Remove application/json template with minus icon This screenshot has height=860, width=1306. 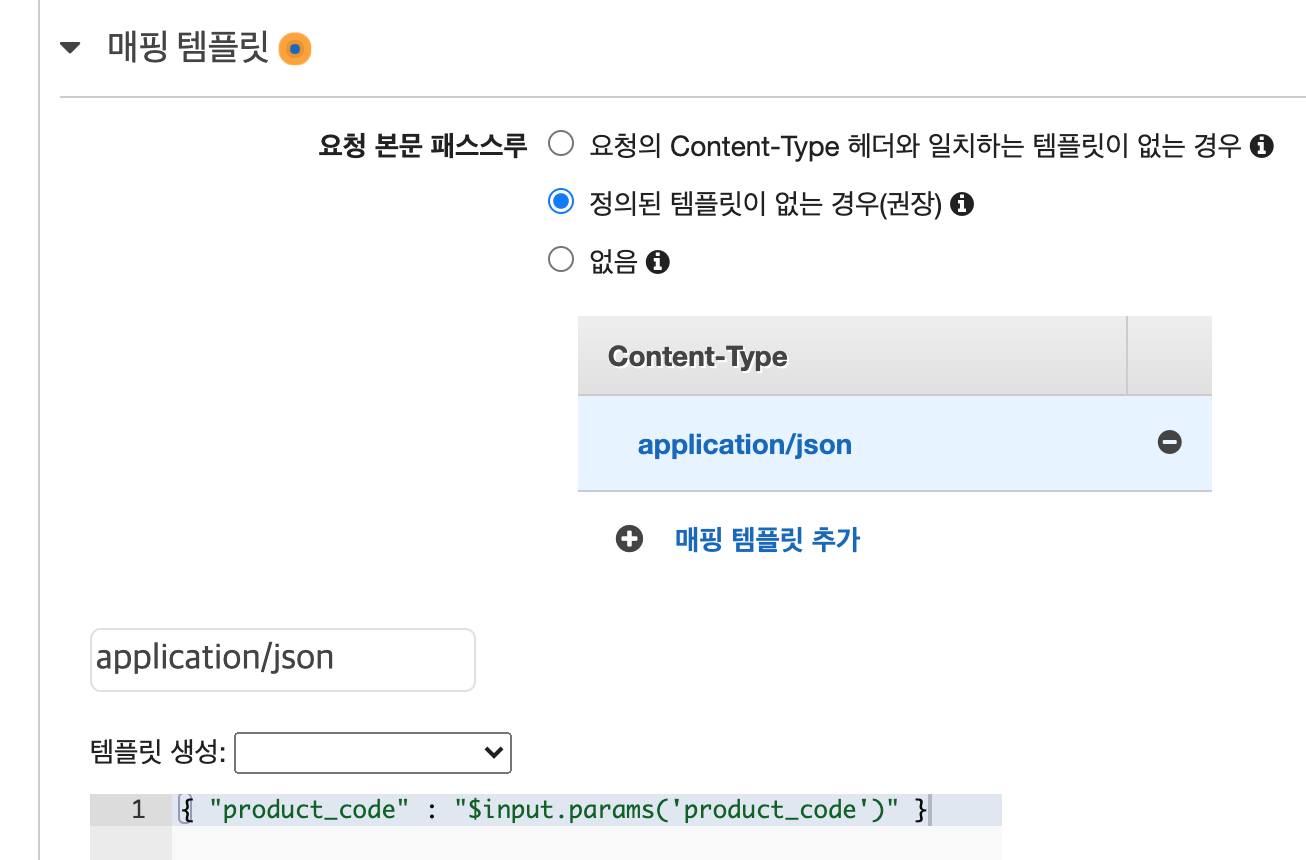1169,442
